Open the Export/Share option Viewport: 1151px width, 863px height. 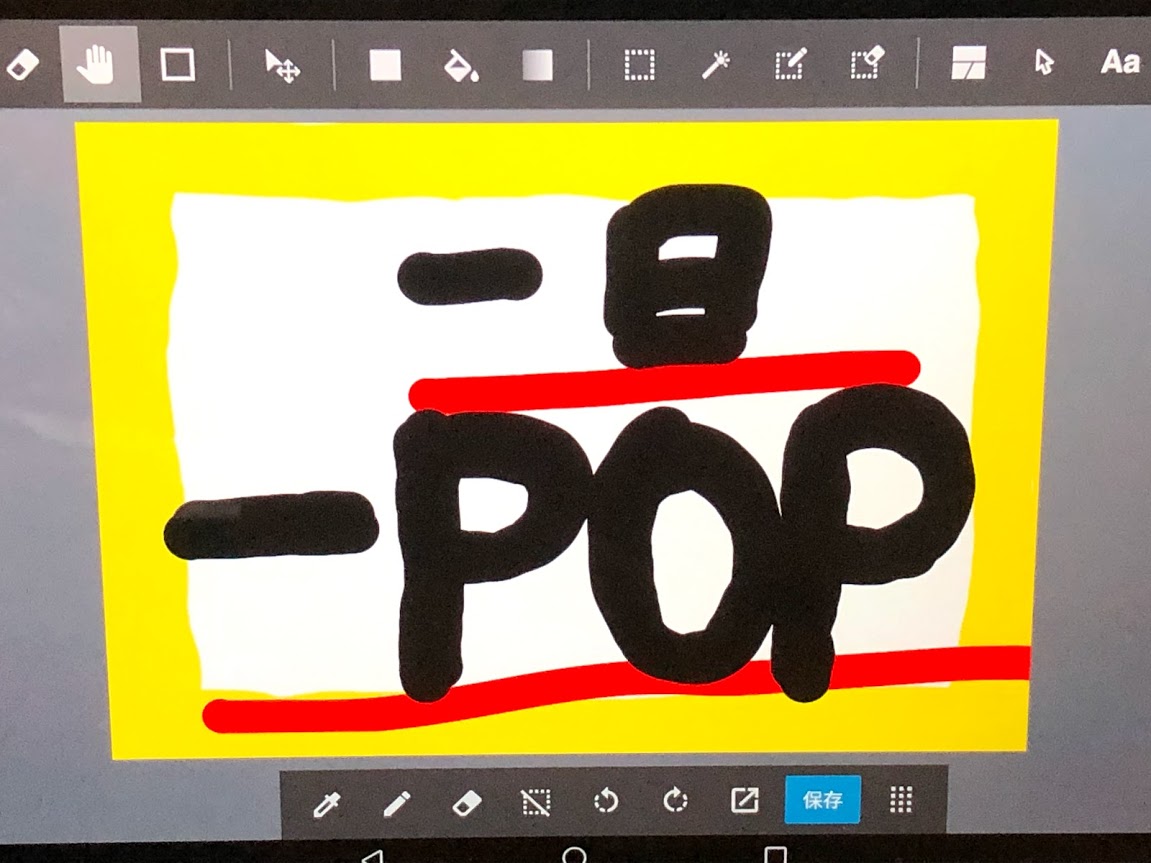746,800
